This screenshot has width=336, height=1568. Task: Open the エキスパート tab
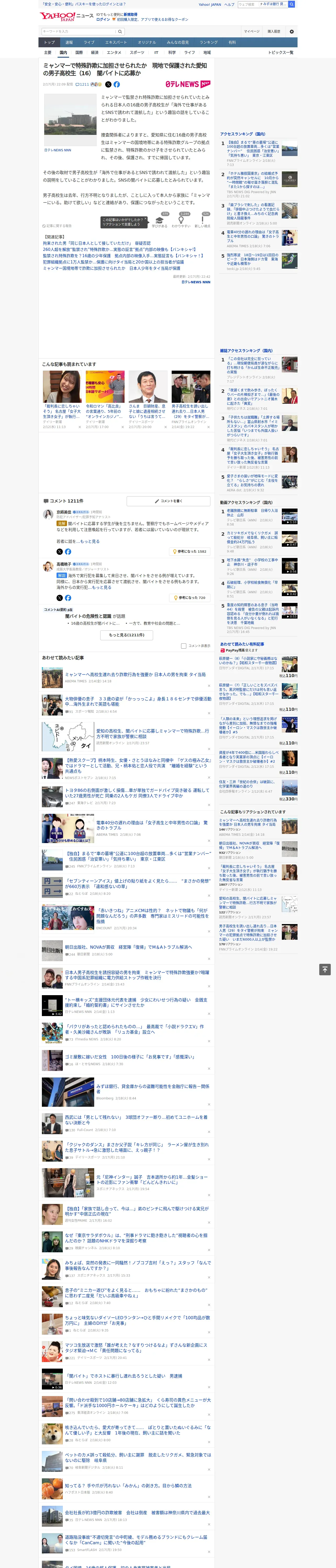click(x=116, y=43)
